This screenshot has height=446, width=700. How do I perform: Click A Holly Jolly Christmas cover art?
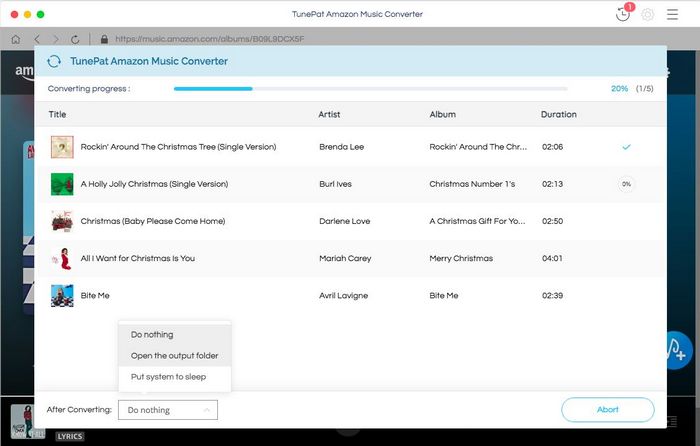pyautogui.click(x=62, y=184)
